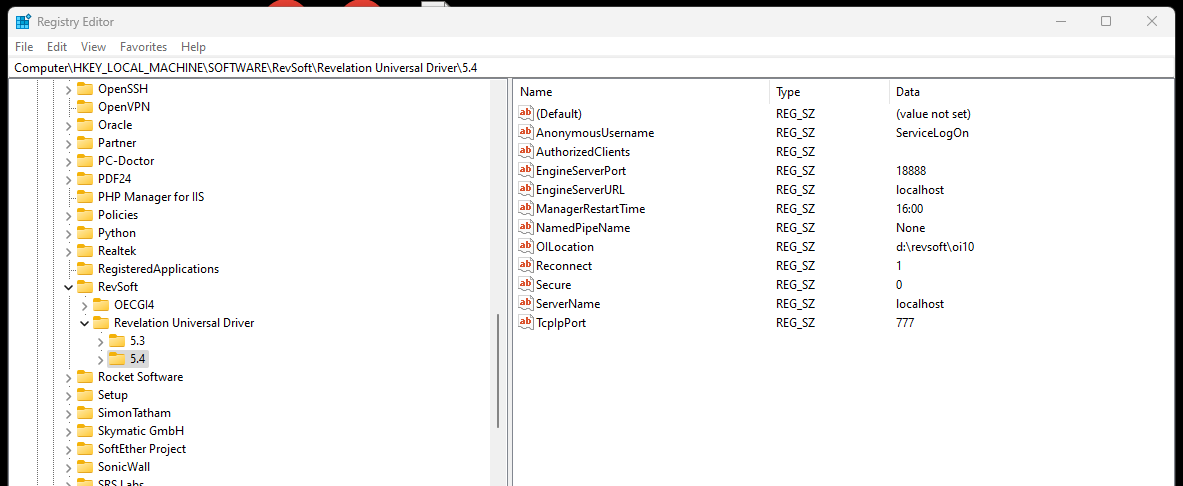Click the 16:00 restart time value

coord(909,209)
